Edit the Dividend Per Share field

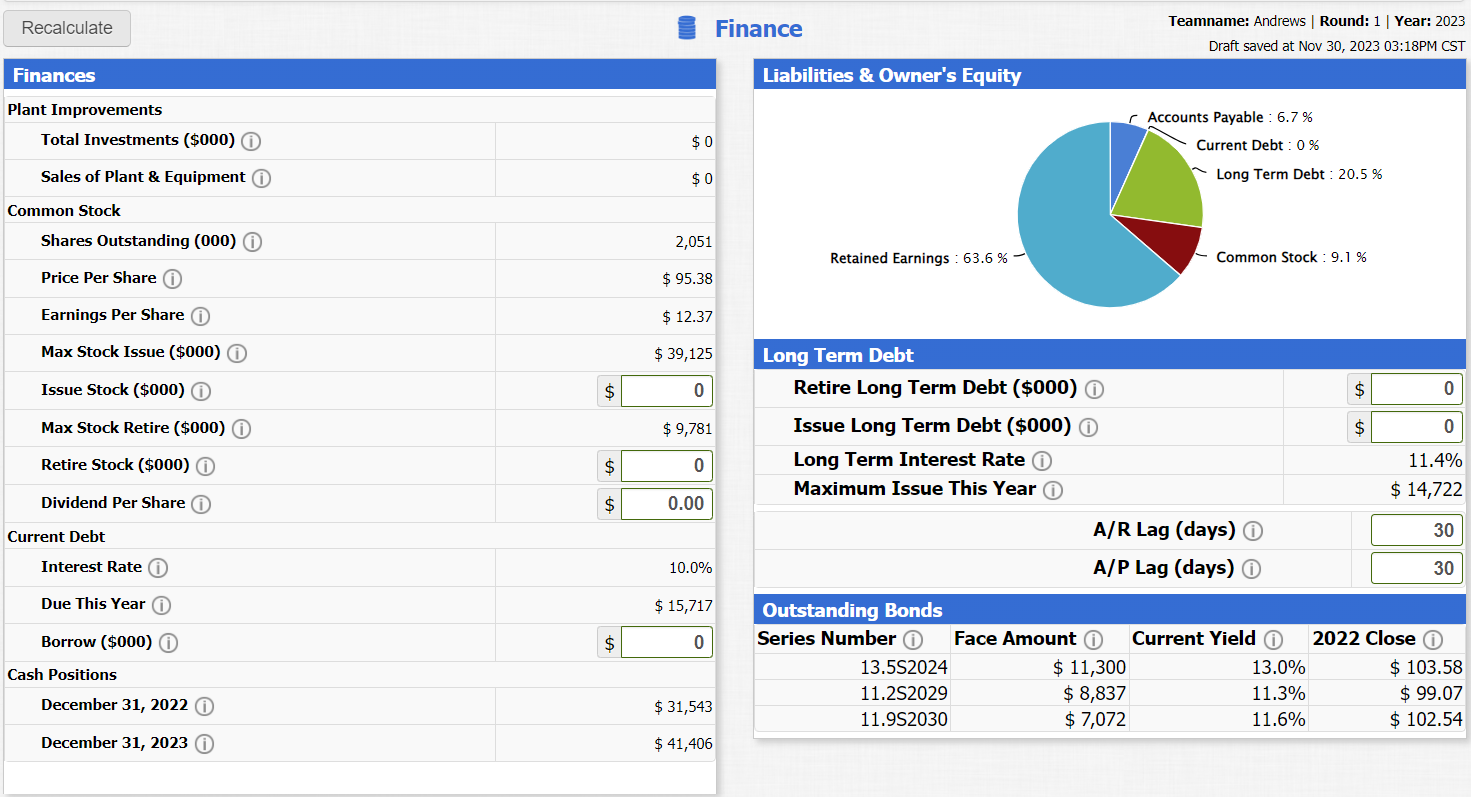[666, 503]
